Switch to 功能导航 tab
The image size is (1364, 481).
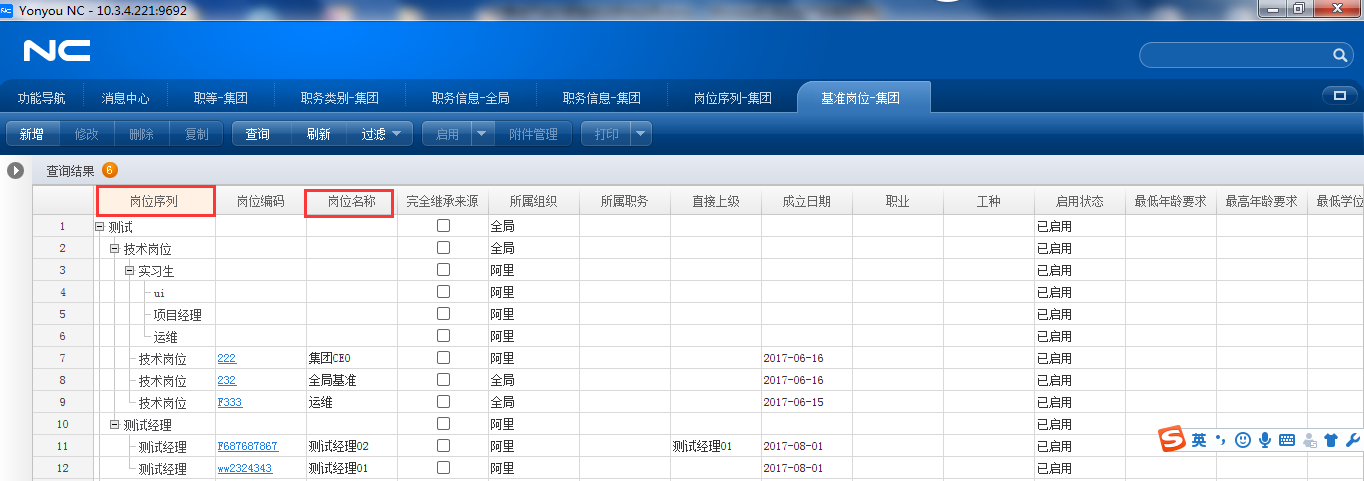coord(42,98)
